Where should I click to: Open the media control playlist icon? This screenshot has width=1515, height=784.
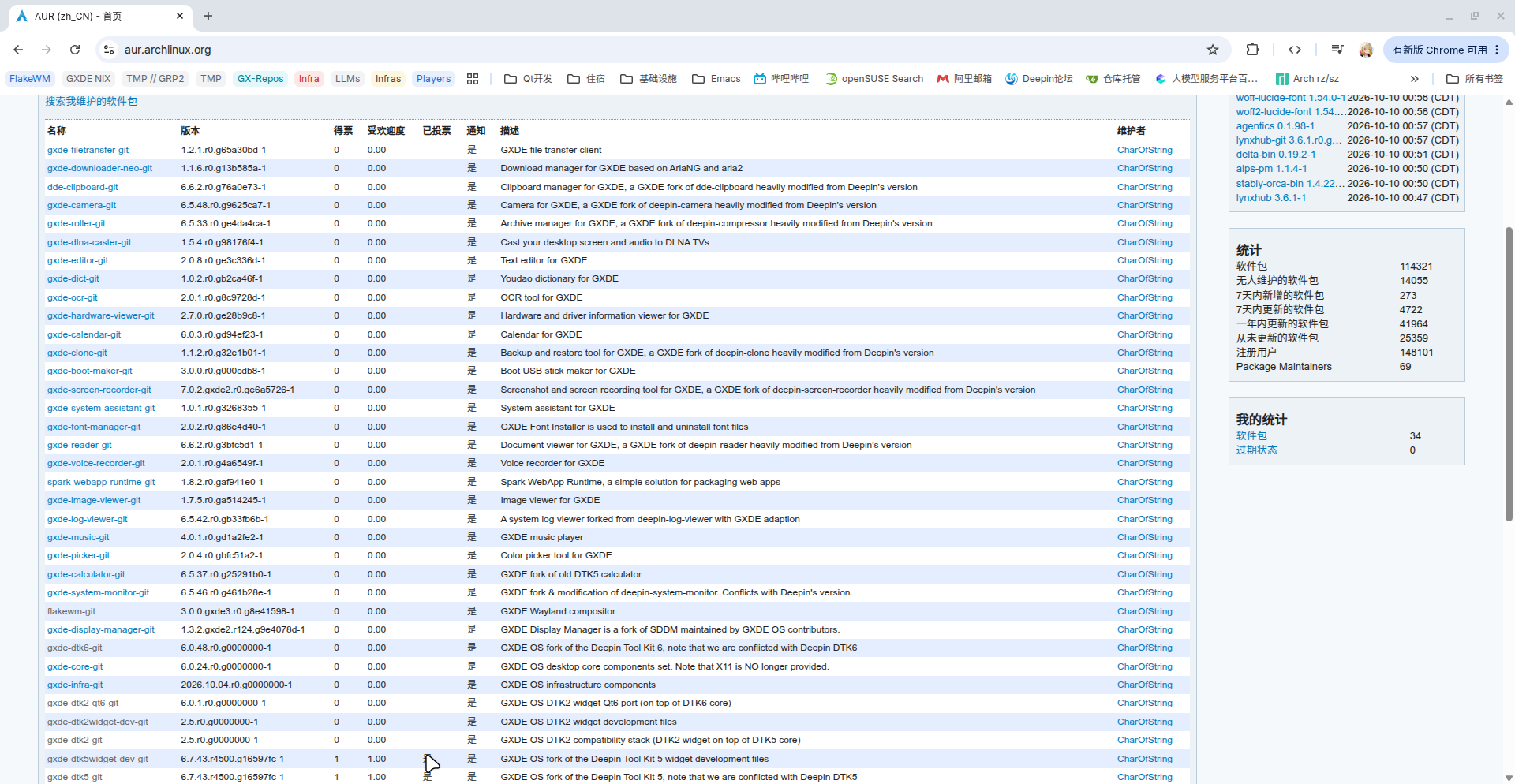[1337, 50]
